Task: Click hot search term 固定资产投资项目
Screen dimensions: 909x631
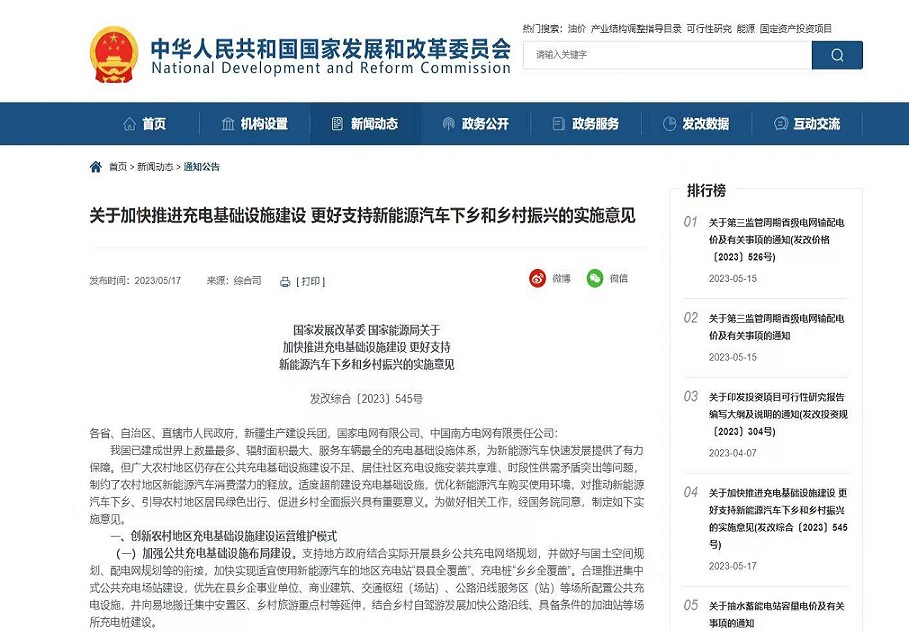Action: (796, 28)
